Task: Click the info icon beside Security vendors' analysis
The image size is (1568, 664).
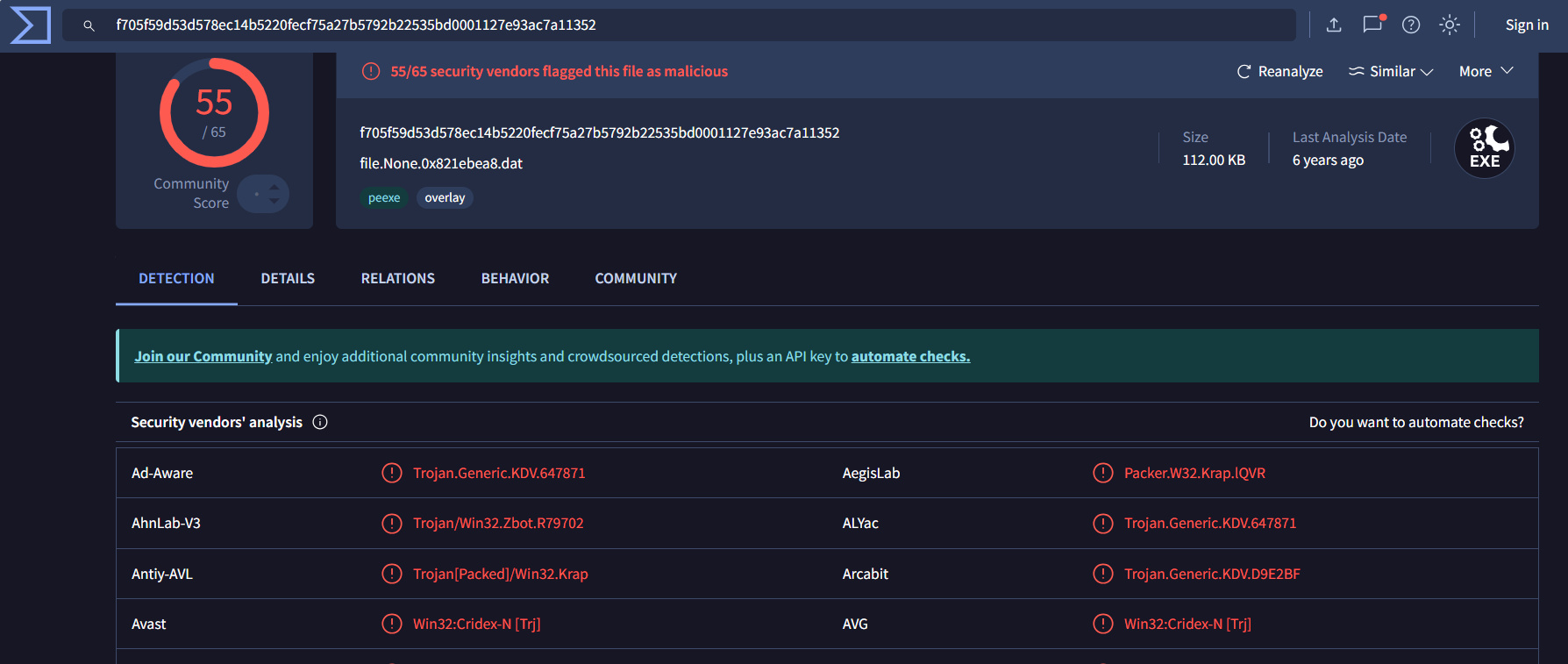Action: coord(320,422)
